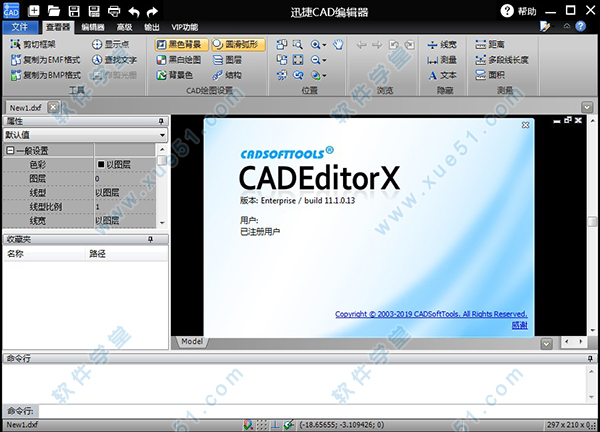600x432 pixels.
Task: Click the 名称 column header in favorites
Action: click(44, 254)
